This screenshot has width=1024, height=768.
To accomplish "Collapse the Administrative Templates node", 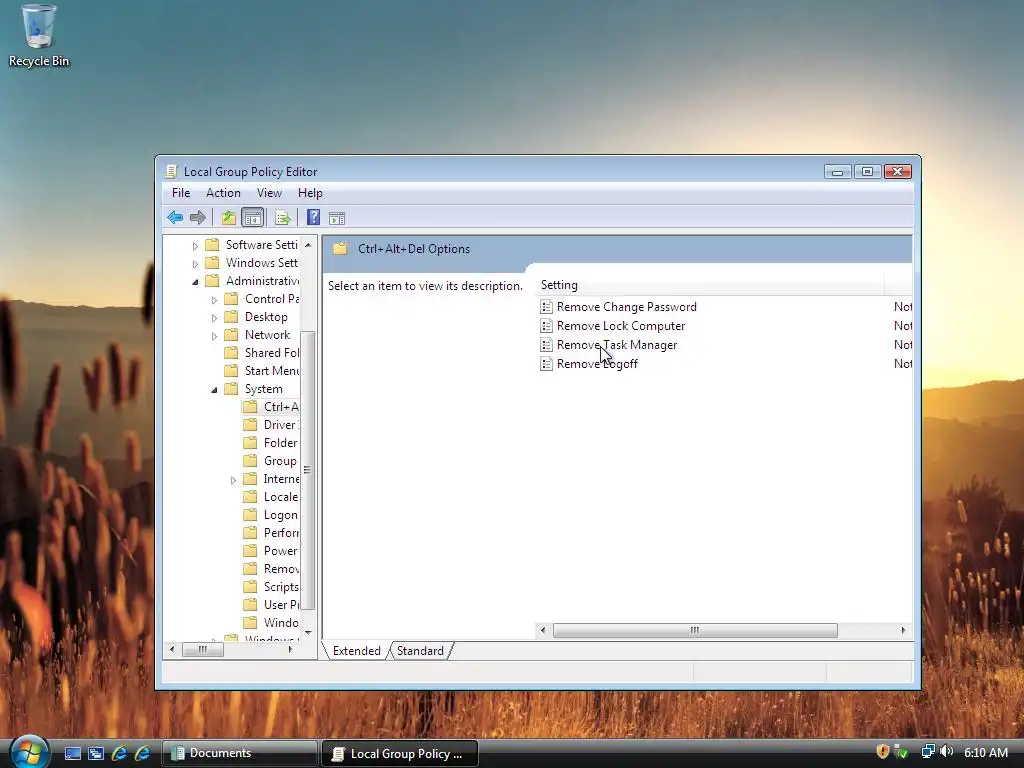I will click(x=195, y=282).
